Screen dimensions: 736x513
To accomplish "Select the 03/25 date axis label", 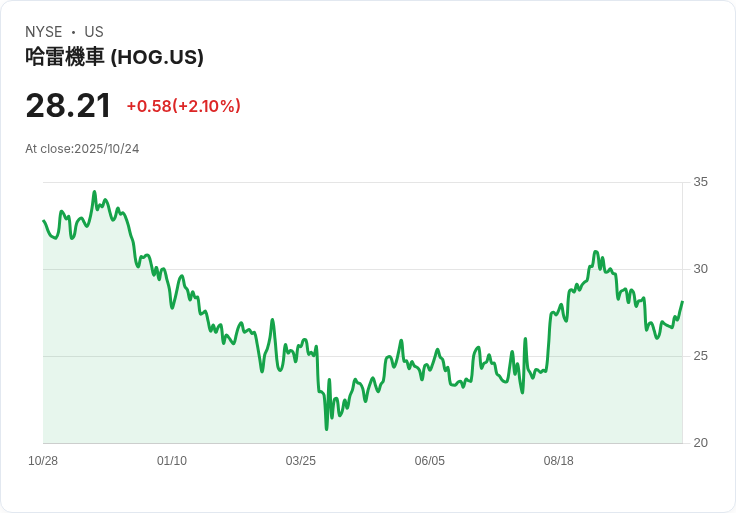I will [x=300, y=461].
